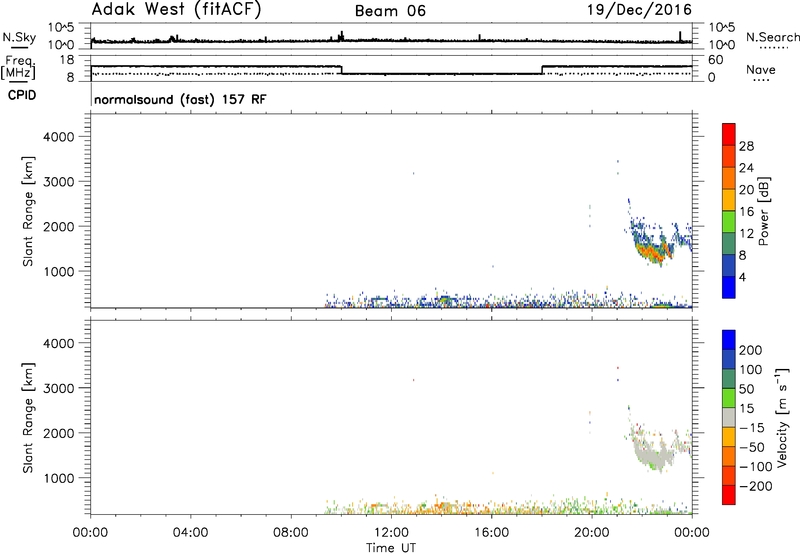The width and height of the screenshot is (800, 554).
Task: Click the 08:00 time axis tick label
Action: point(291,533)
